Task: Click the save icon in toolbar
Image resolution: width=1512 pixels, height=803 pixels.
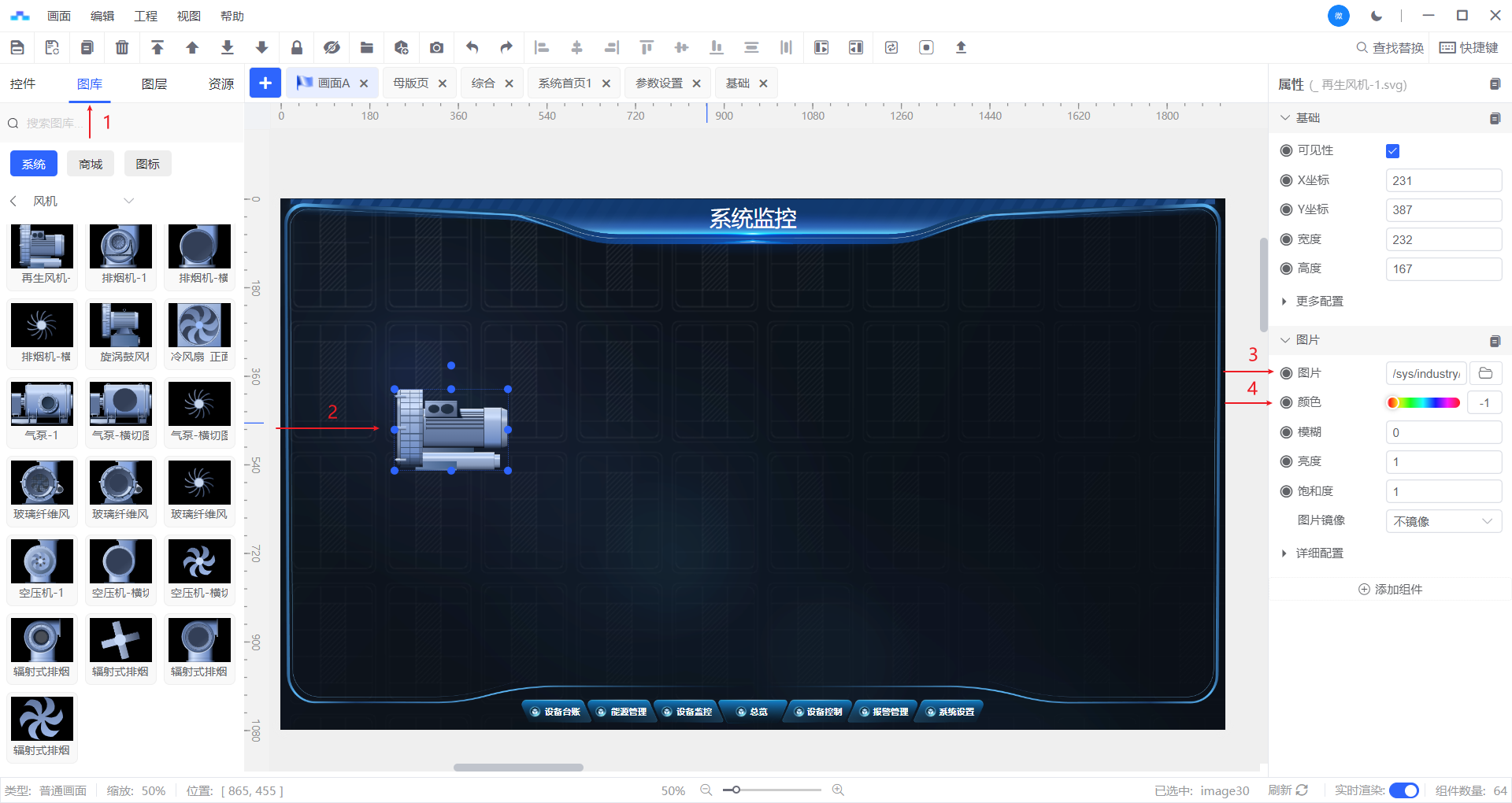Action: pos(17,48)
